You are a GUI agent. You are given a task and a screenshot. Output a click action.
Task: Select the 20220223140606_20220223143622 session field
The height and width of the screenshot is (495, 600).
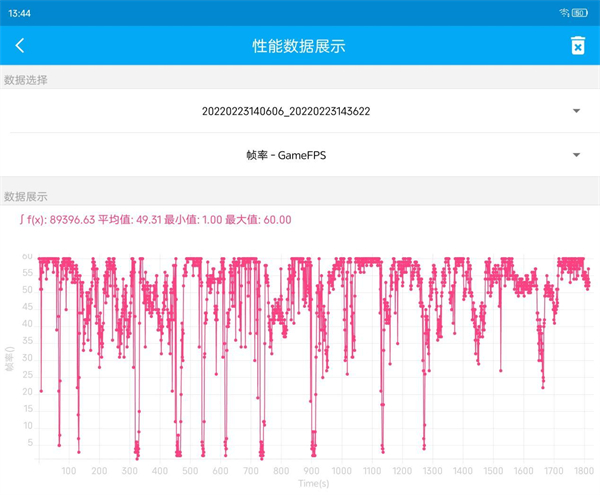pos(285,111)
